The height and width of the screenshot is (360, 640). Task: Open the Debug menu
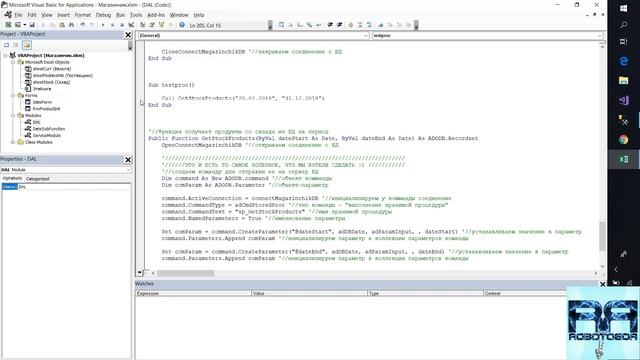(x=103, y=15)
